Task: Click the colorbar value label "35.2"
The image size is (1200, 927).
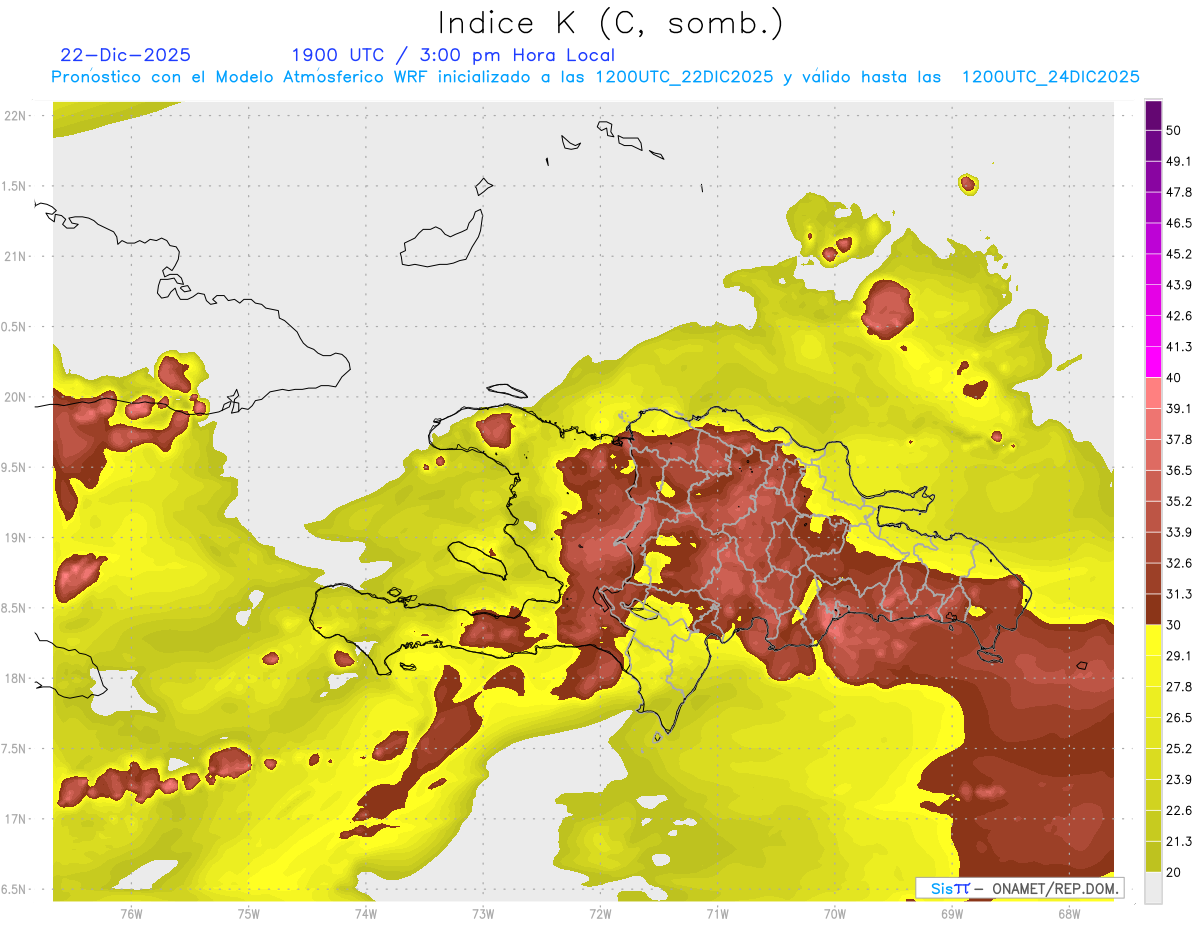Action: pos(1179,501)
